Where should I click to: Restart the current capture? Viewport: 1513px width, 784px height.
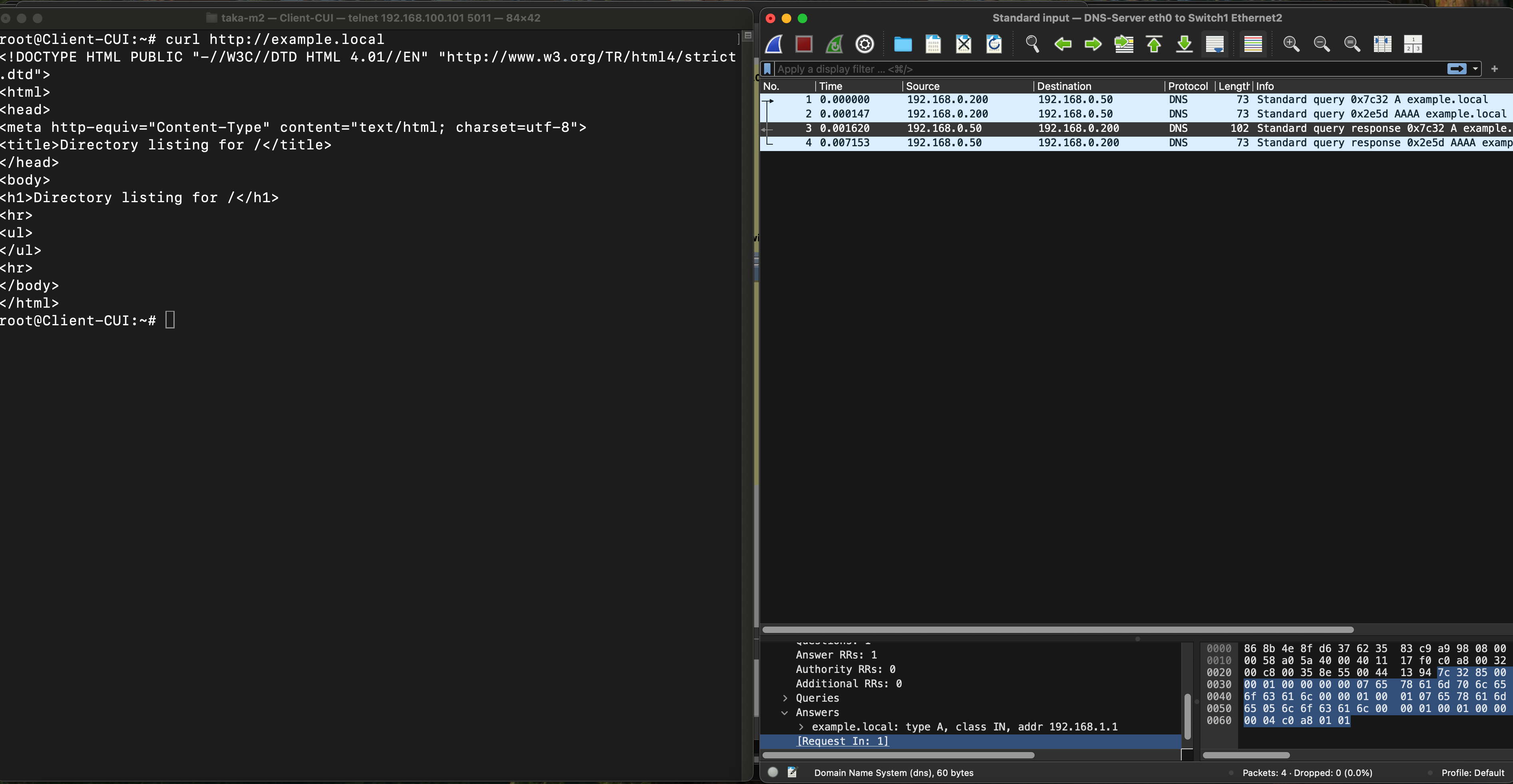[834, 44]
